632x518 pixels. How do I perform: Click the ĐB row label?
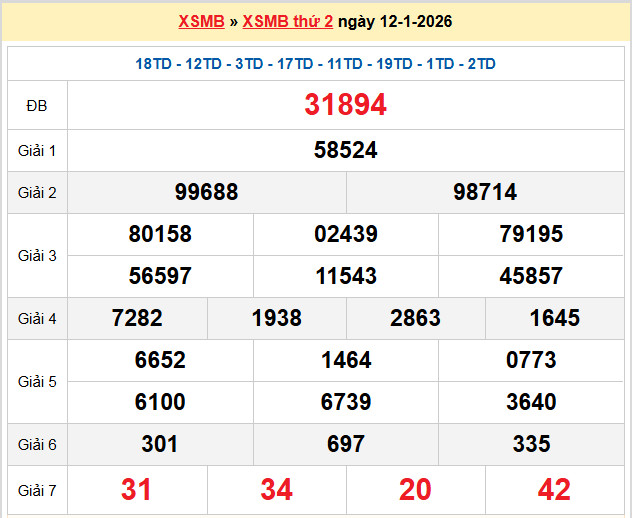coord(37,105)
